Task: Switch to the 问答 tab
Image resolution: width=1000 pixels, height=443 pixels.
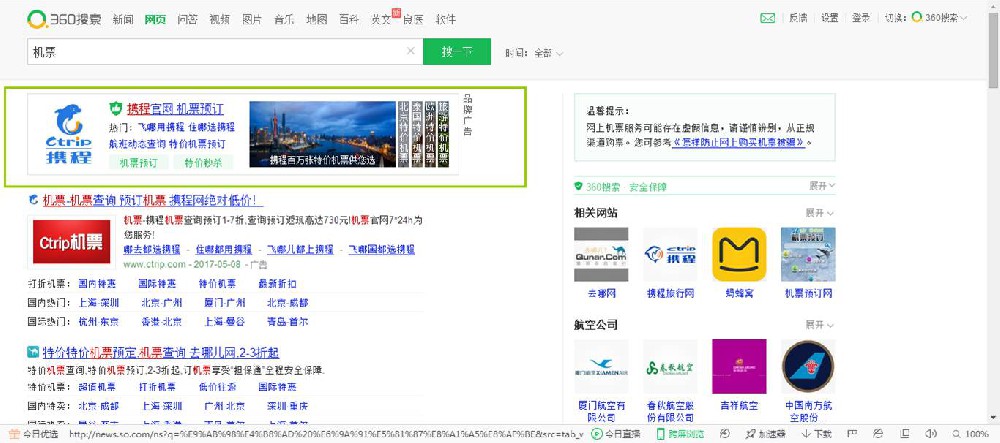Action: point(187,19)
